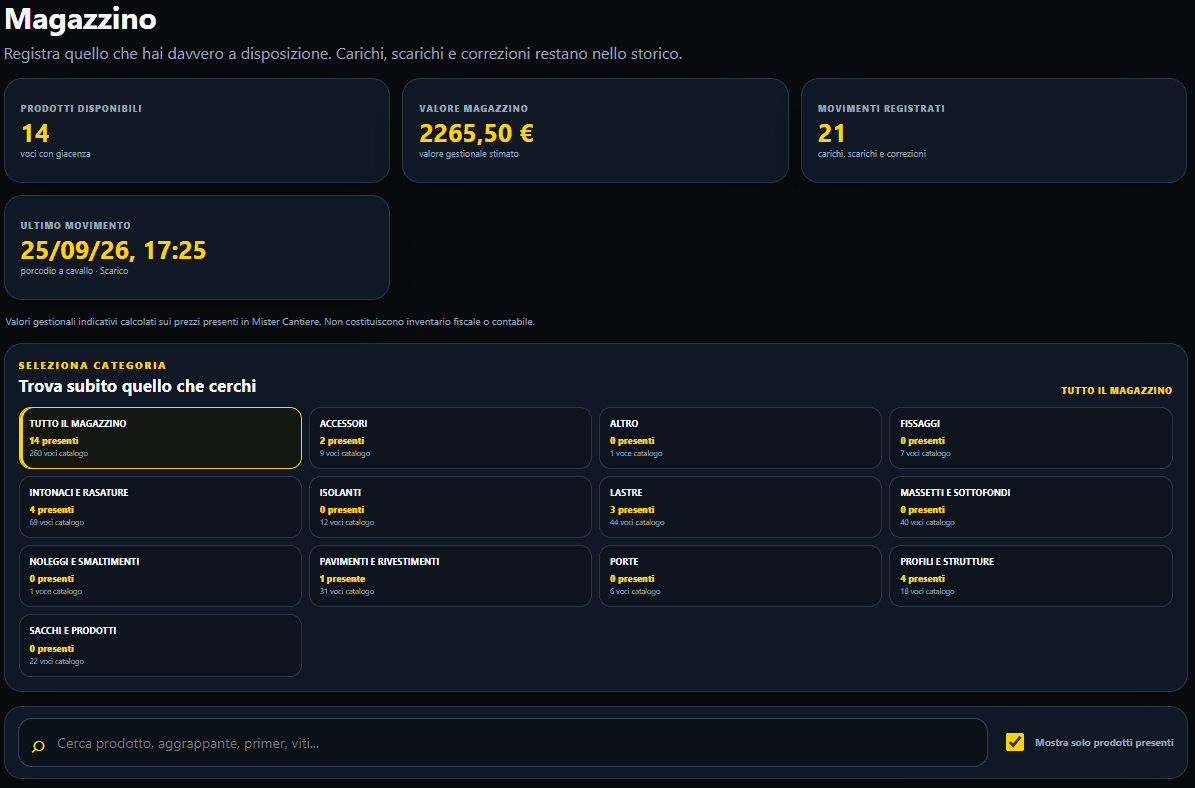
Task: Click the text "valore gestionale stimato"
Action: [469, 154]
